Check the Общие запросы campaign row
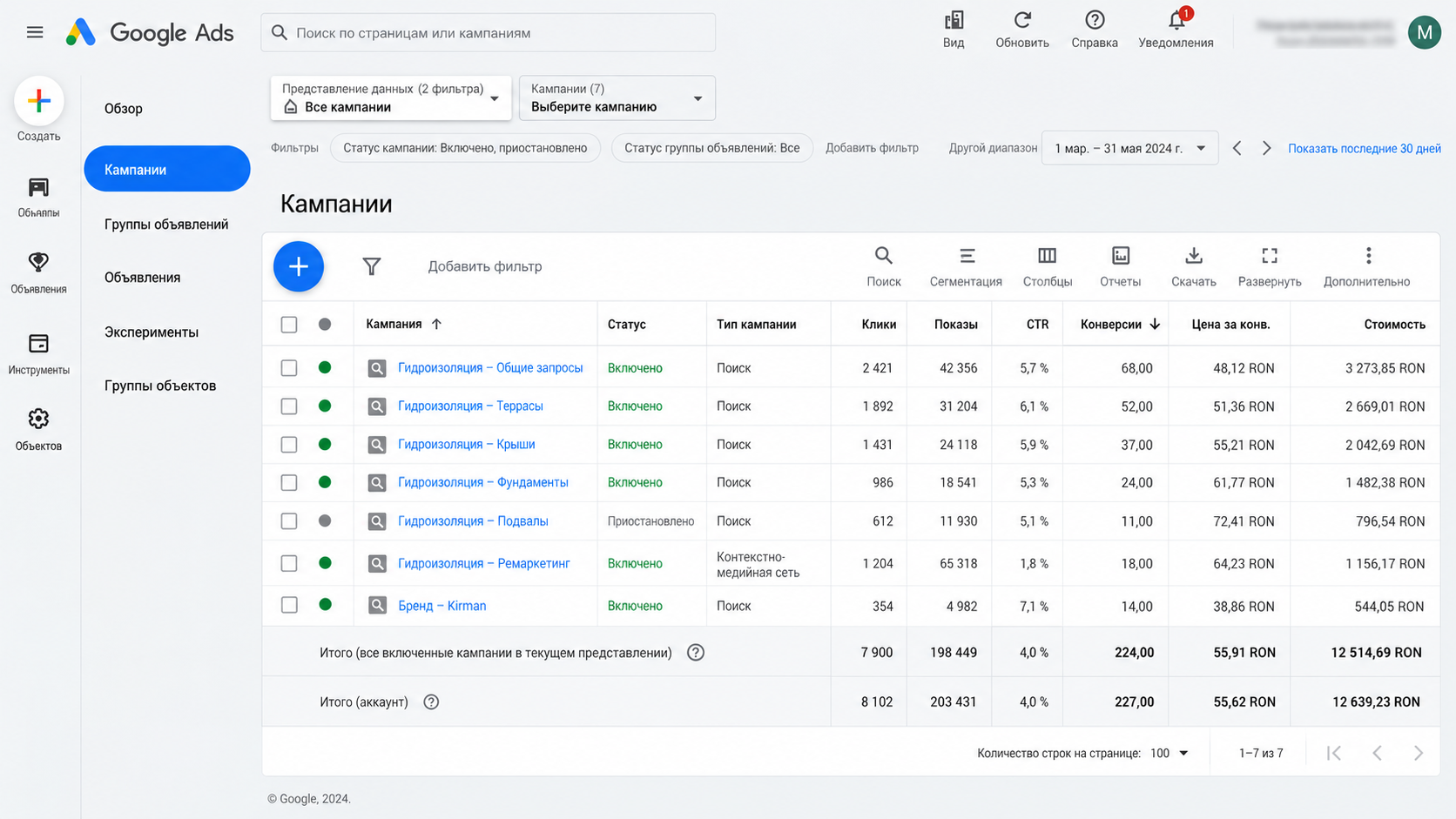 click(x=289, y=368)
